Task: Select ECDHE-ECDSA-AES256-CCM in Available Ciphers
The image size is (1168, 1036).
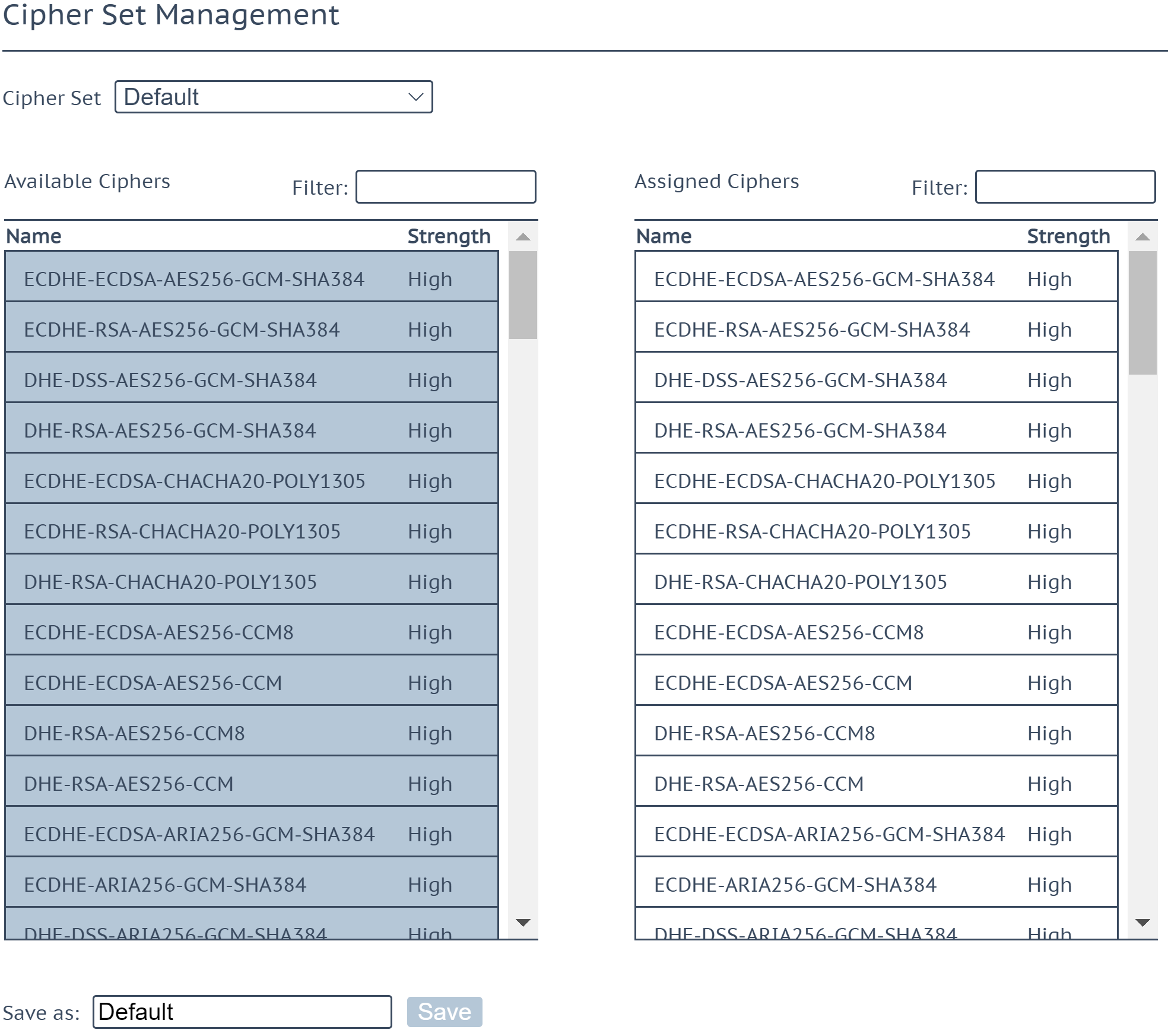Action: [x=252, y=680]
